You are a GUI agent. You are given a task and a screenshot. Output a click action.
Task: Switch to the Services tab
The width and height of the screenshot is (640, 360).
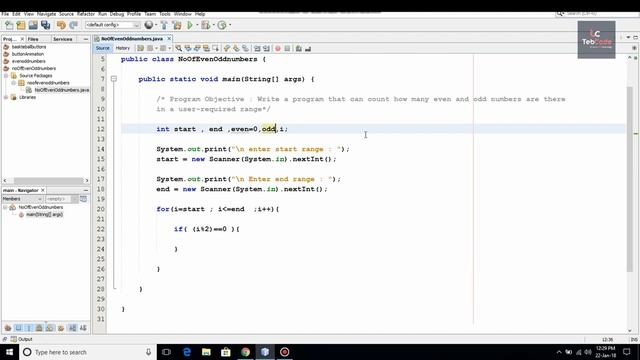tap(62, 39)
